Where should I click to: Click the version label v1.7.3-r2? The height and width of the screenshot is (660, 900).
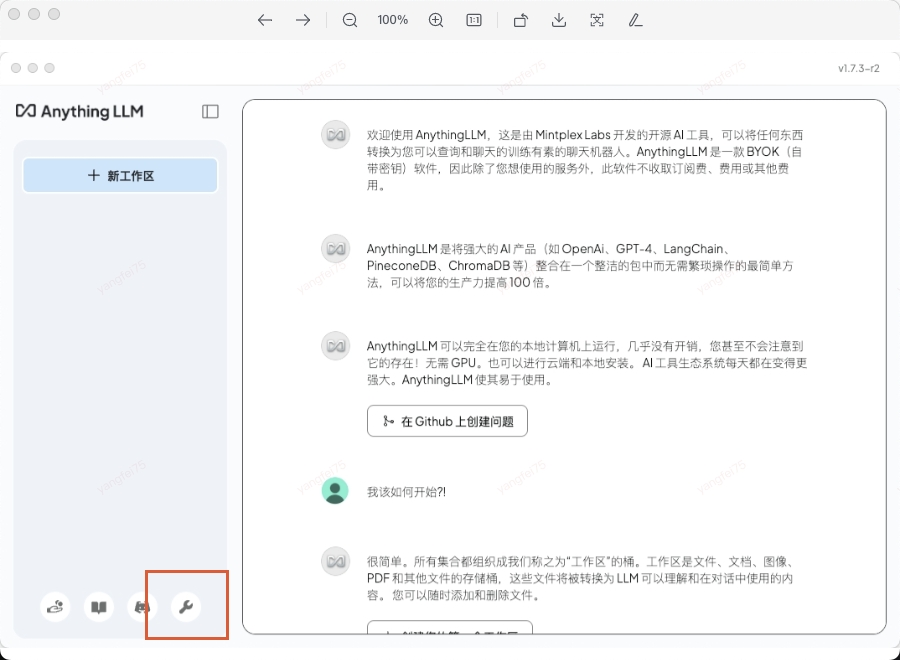click(859, 68)
